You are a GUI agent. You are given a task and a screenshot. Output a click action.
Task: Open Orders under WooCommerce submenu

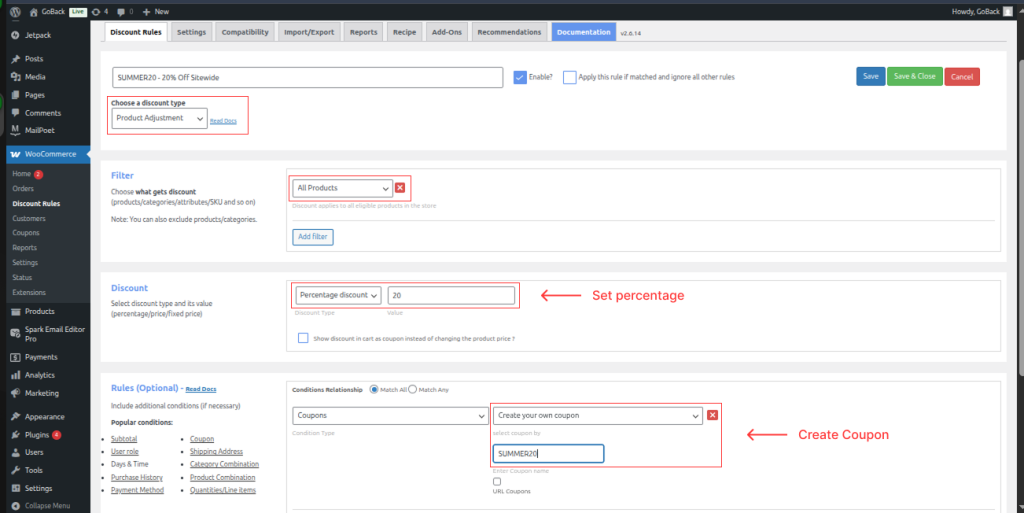click(23, 189)
